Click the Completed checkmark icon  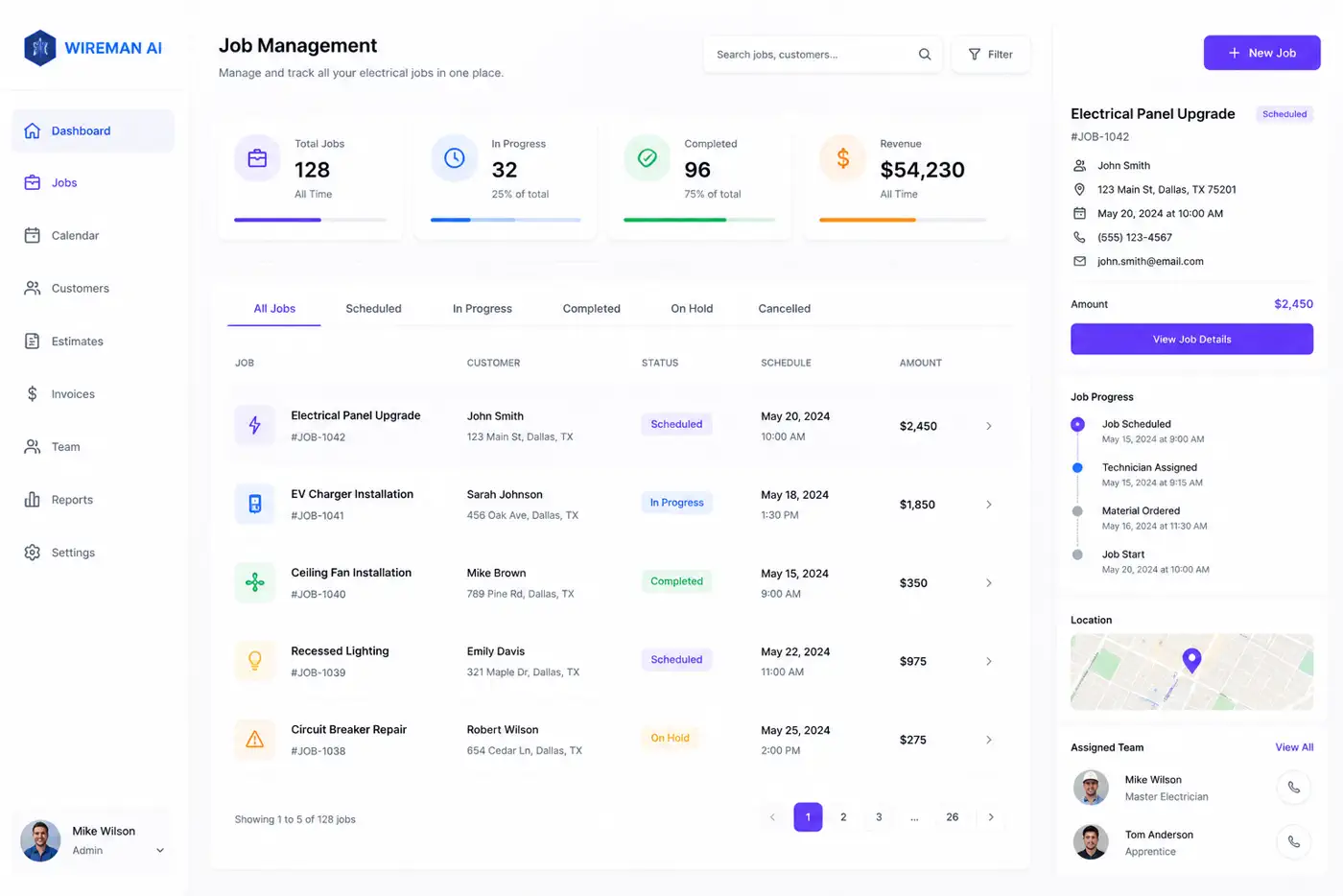[x=648, y=158]
